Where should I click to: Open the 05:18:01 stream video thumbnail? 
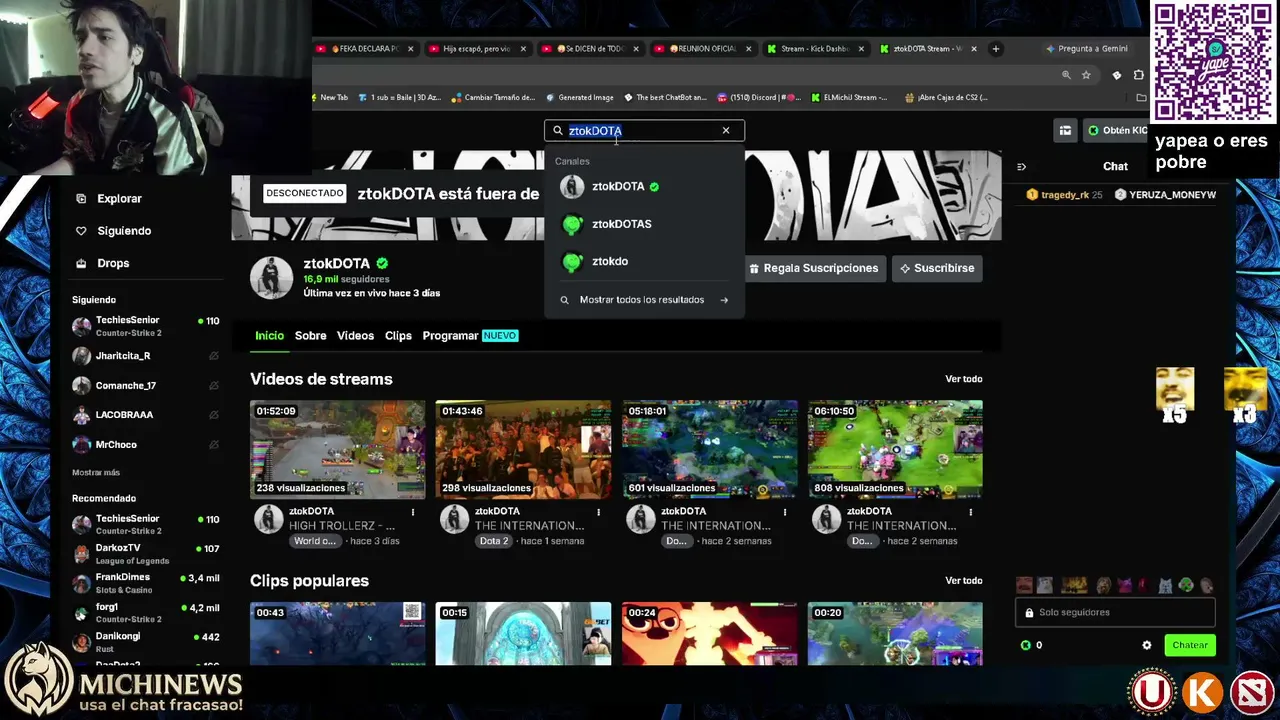(709, 449)
